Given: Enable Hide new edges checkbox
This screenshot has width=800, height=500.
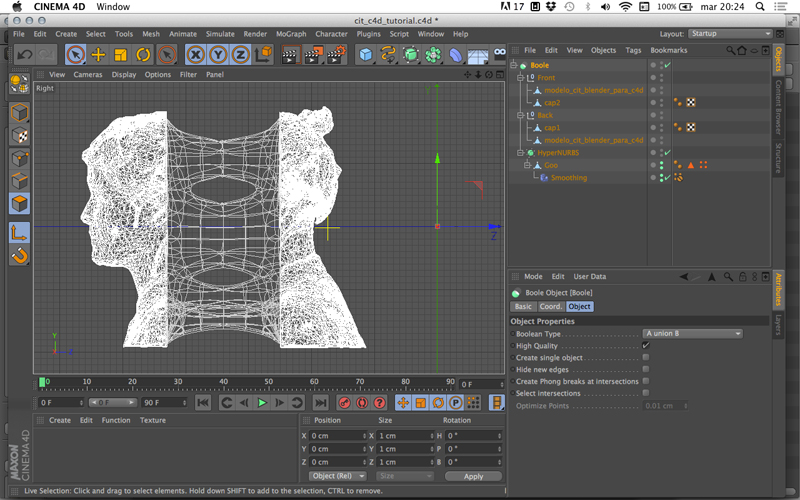Looking at the screenshot, I should point(646,369).
